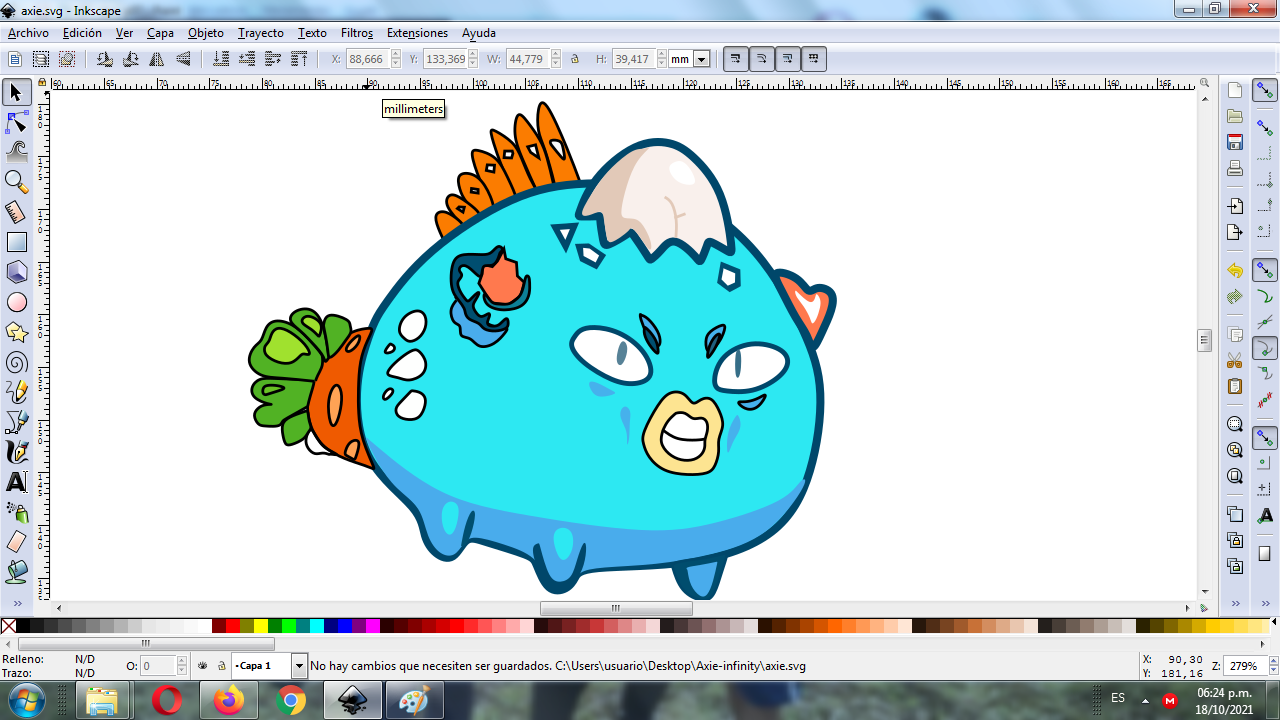
Task: Open the Objeto menu
Action: 206,33
